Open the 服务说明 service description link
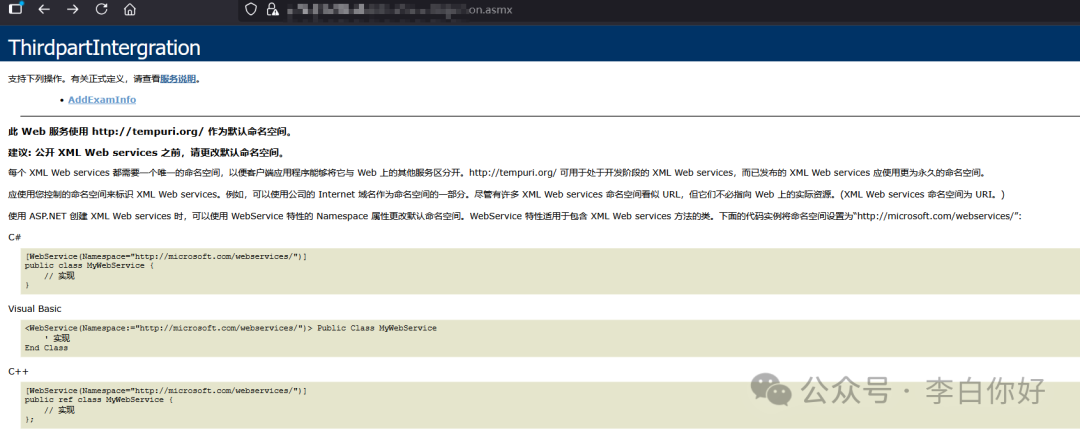 click(x=178, y=79)
